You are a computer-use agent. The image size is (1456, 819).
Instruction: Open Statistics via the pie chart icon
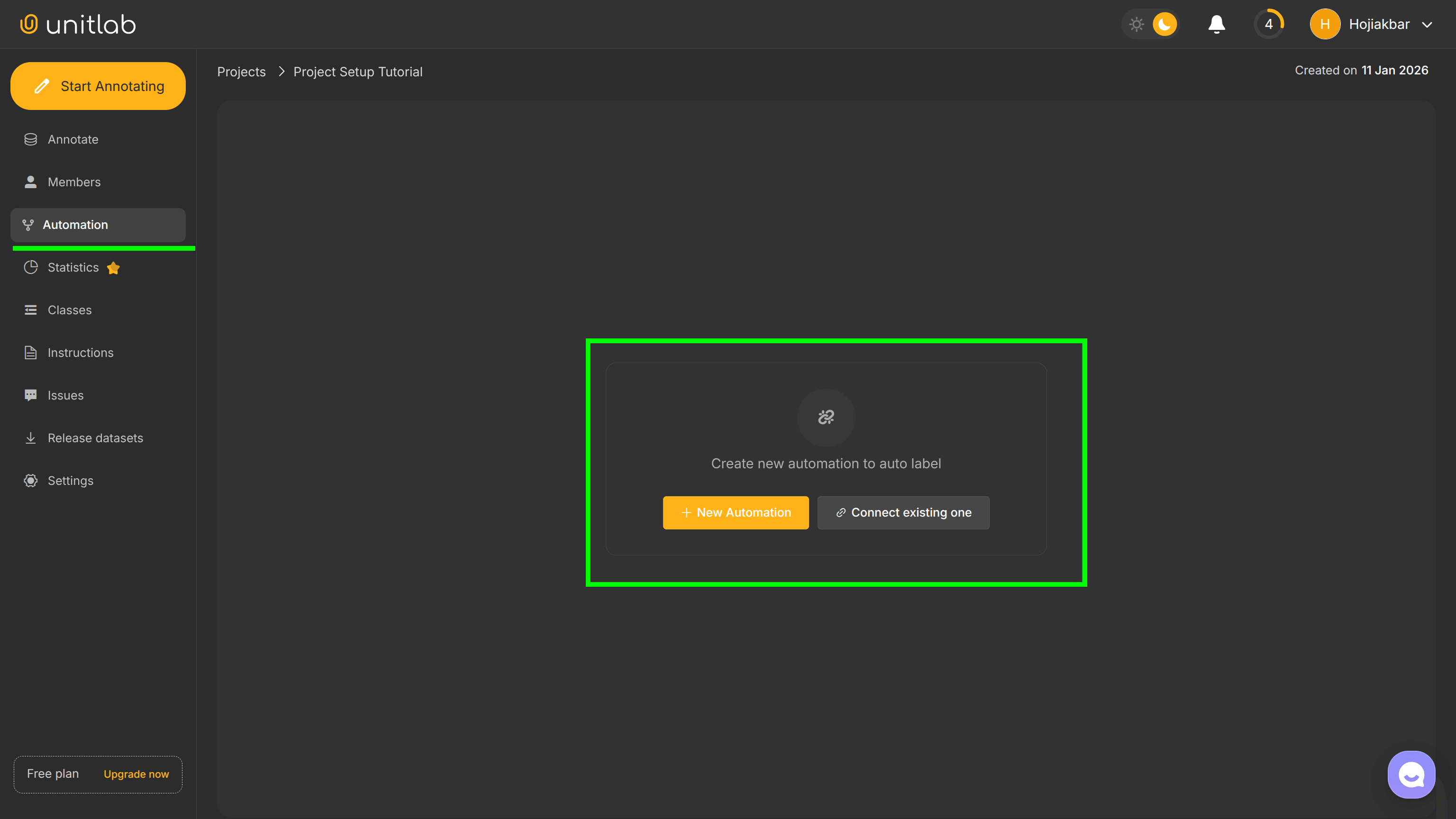click(x=31, y=267)
